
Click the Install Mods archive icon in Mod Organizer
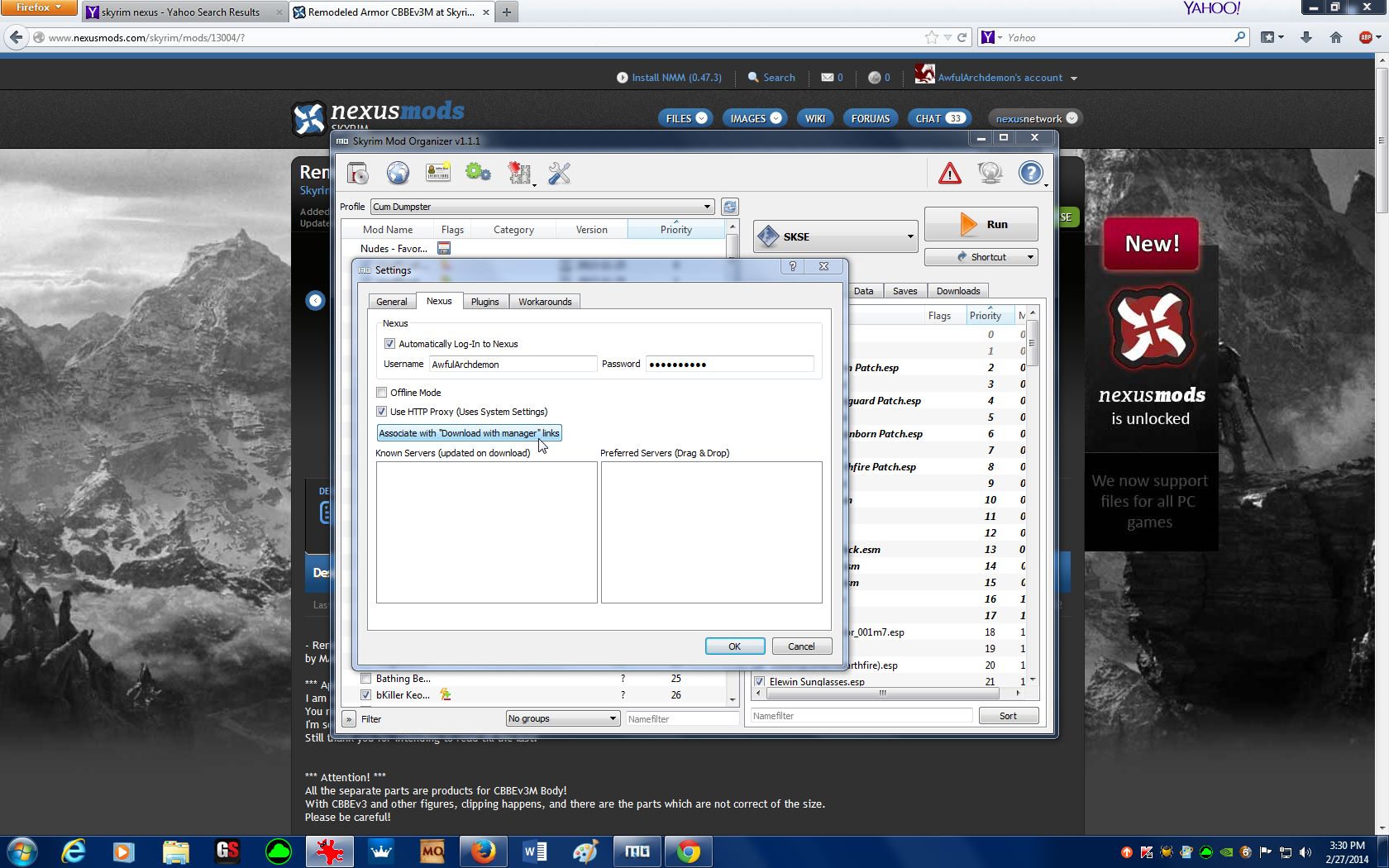(x=357, y=173)
